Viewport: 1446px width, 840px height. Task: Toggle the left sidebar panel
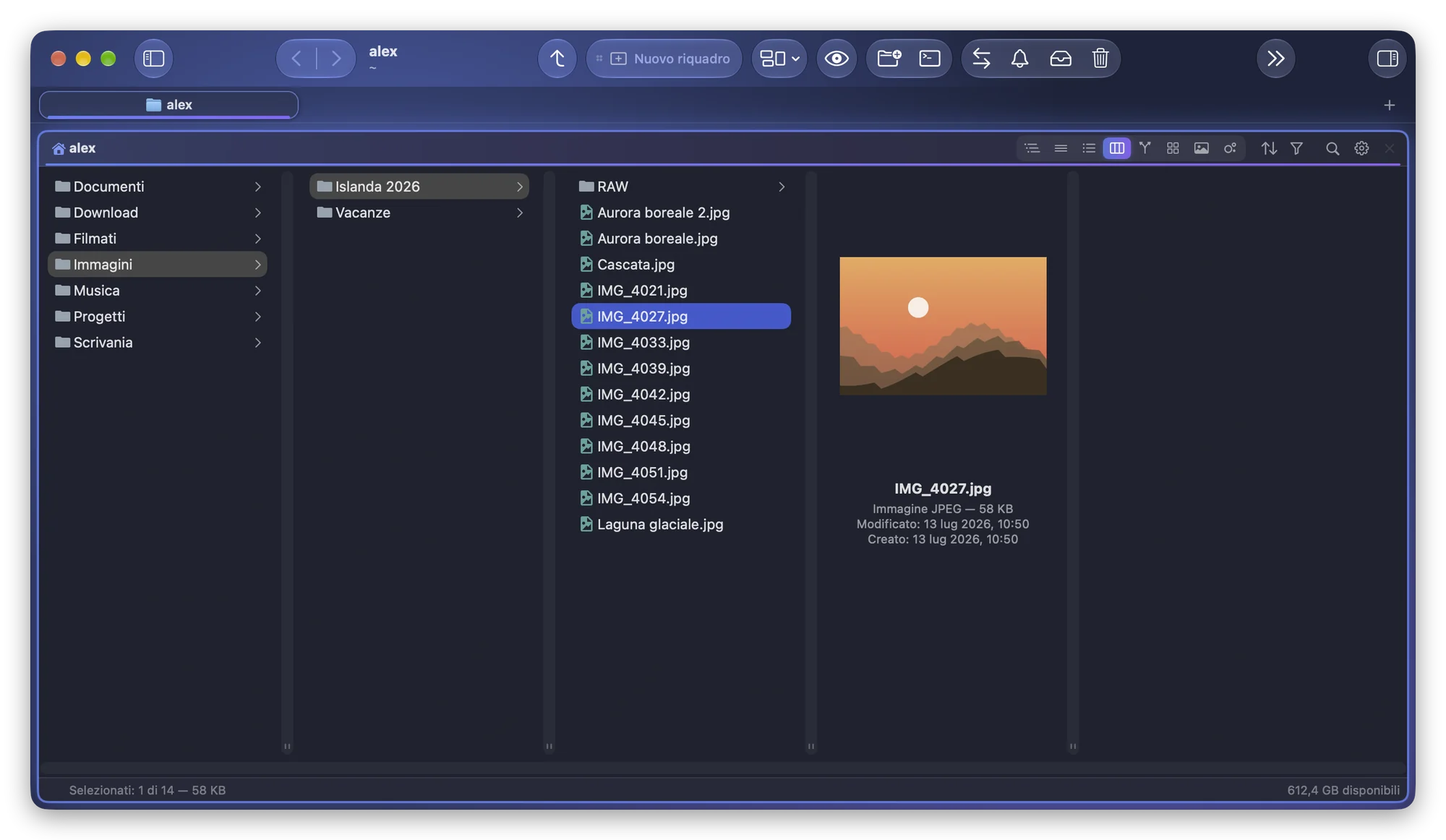coord(153,59)
